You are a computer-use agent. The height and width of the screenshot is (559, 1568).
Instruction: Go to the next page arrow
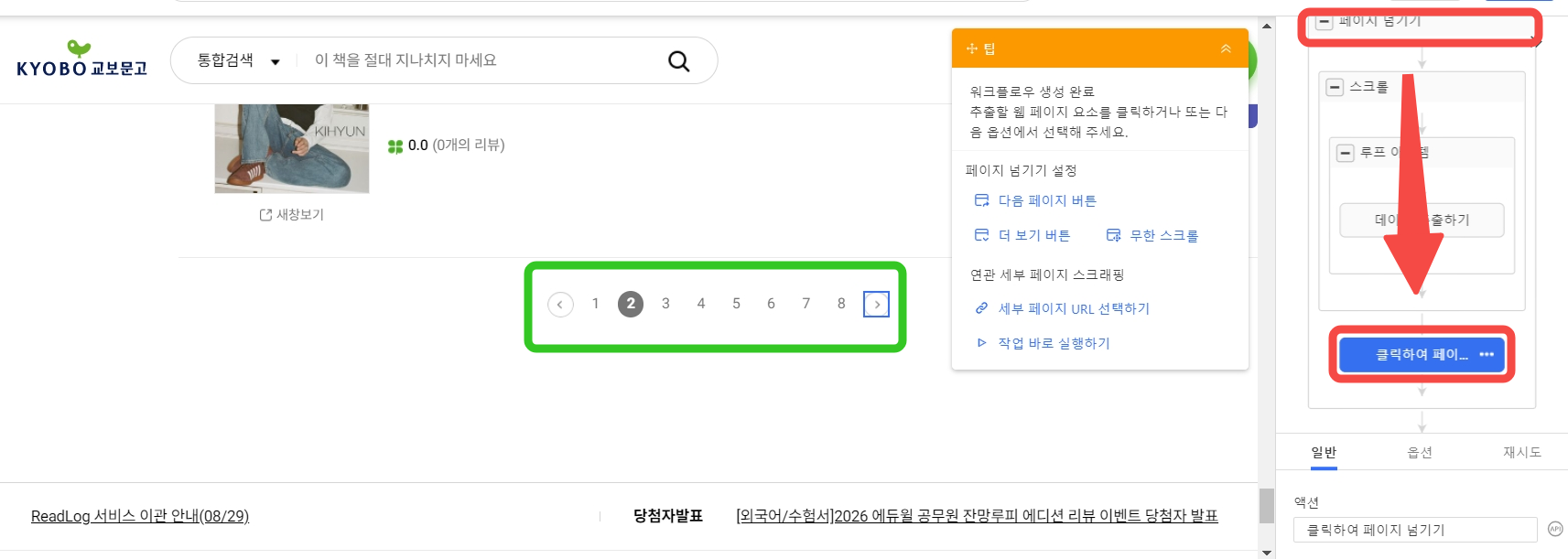tap(876, 304)
